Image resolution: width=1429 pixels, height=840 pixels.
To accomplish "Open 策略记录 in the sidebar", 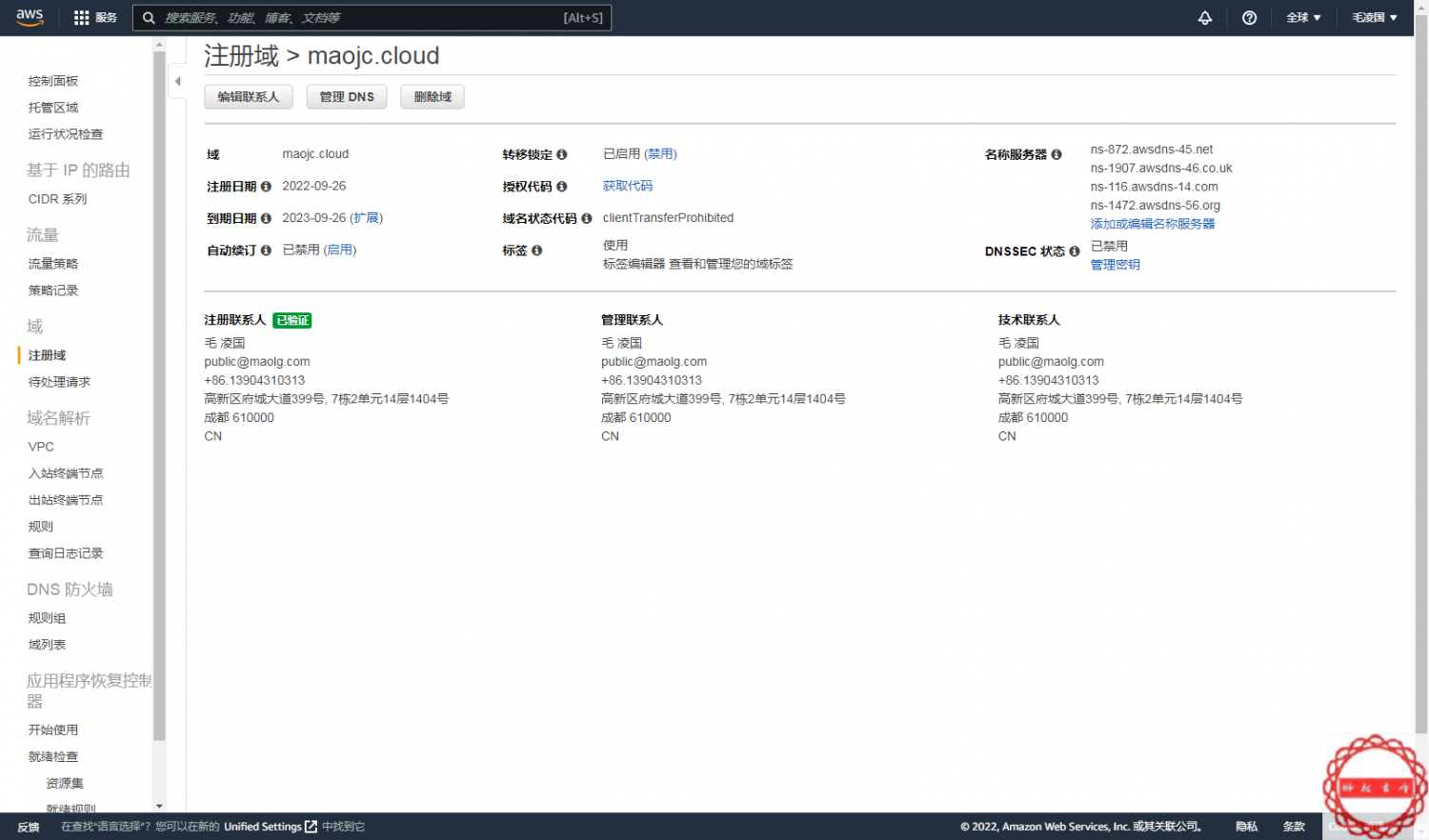I will (x=53, y=290).
